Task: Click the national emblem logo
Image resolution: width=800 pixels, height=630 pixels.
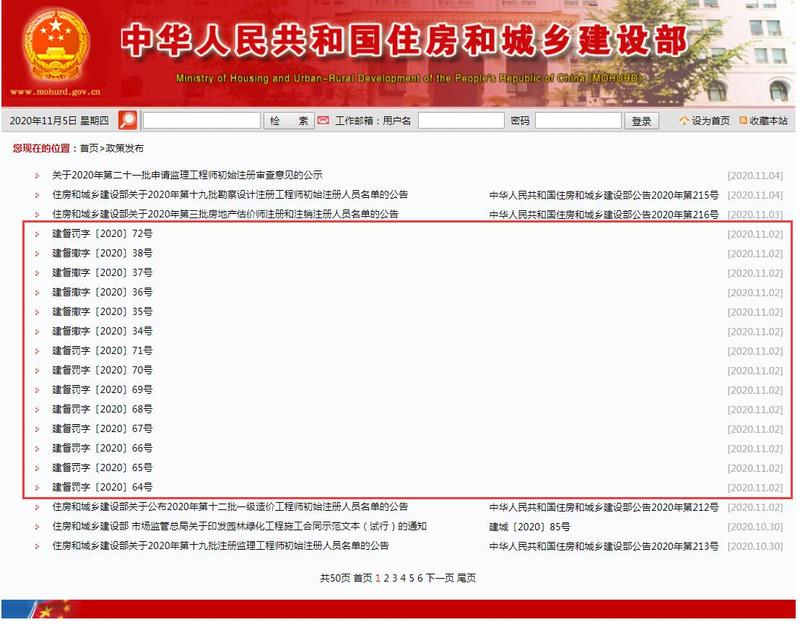Action: click(56, 46)
